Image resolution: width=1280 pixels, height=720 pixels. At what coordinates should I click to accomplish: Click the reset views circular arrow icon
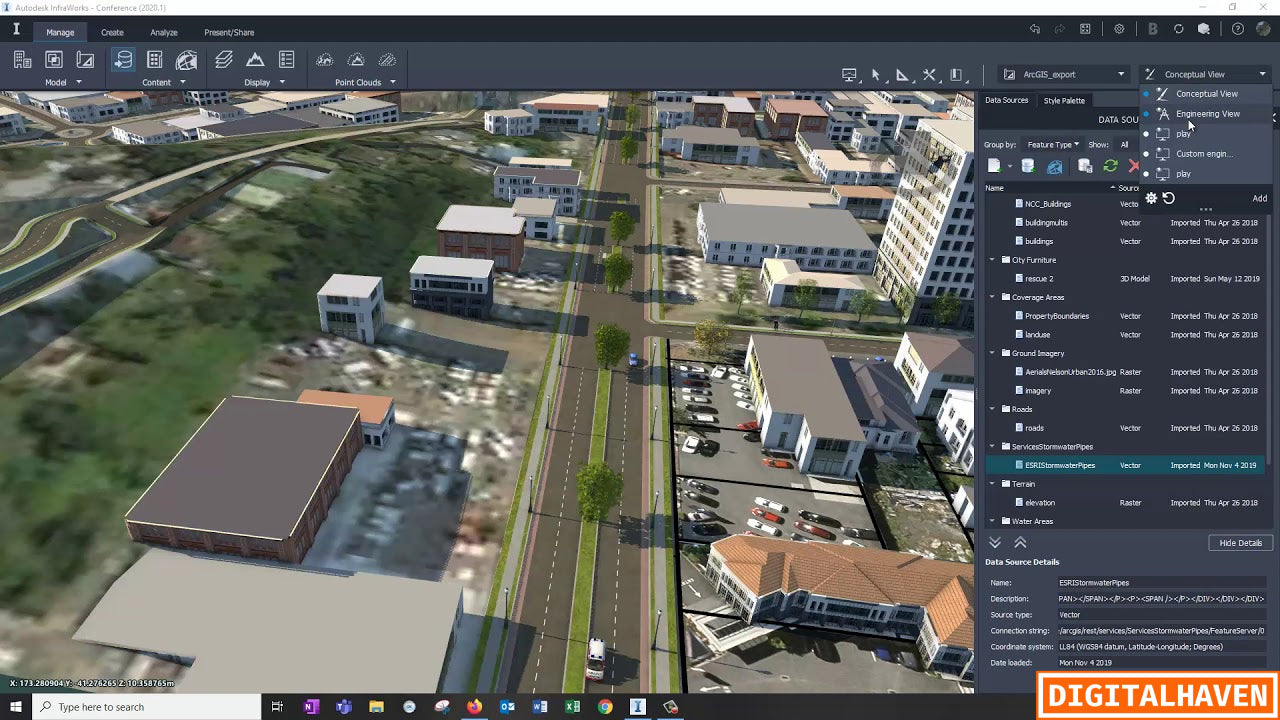point(1168,198)
